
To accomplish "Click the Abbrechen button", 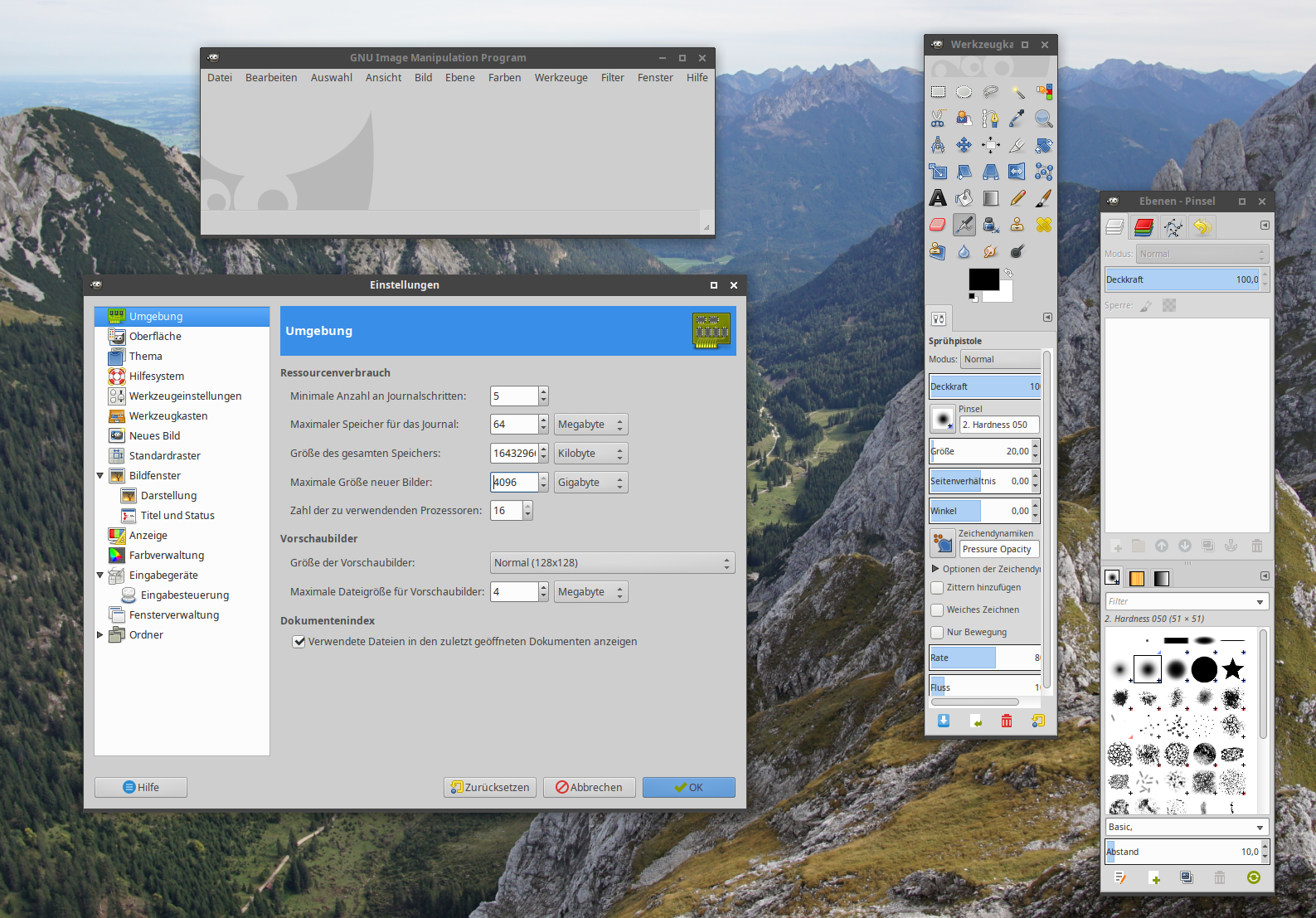I will click(x=590, y=787).
